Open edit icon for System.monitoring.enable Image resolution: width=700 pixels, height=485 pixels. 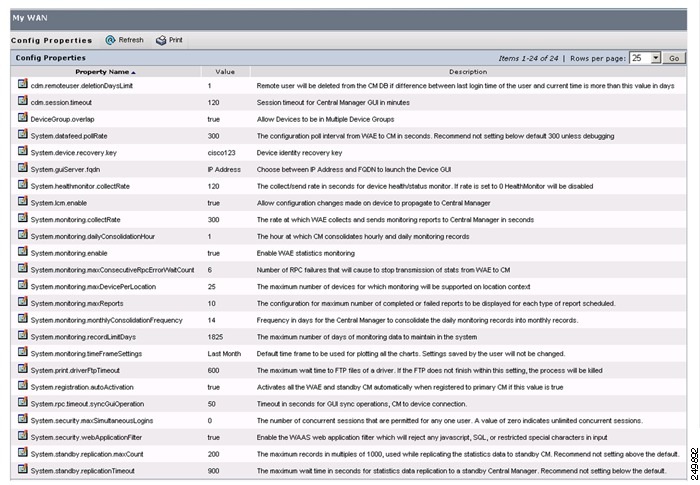click(x=23, y=251)
